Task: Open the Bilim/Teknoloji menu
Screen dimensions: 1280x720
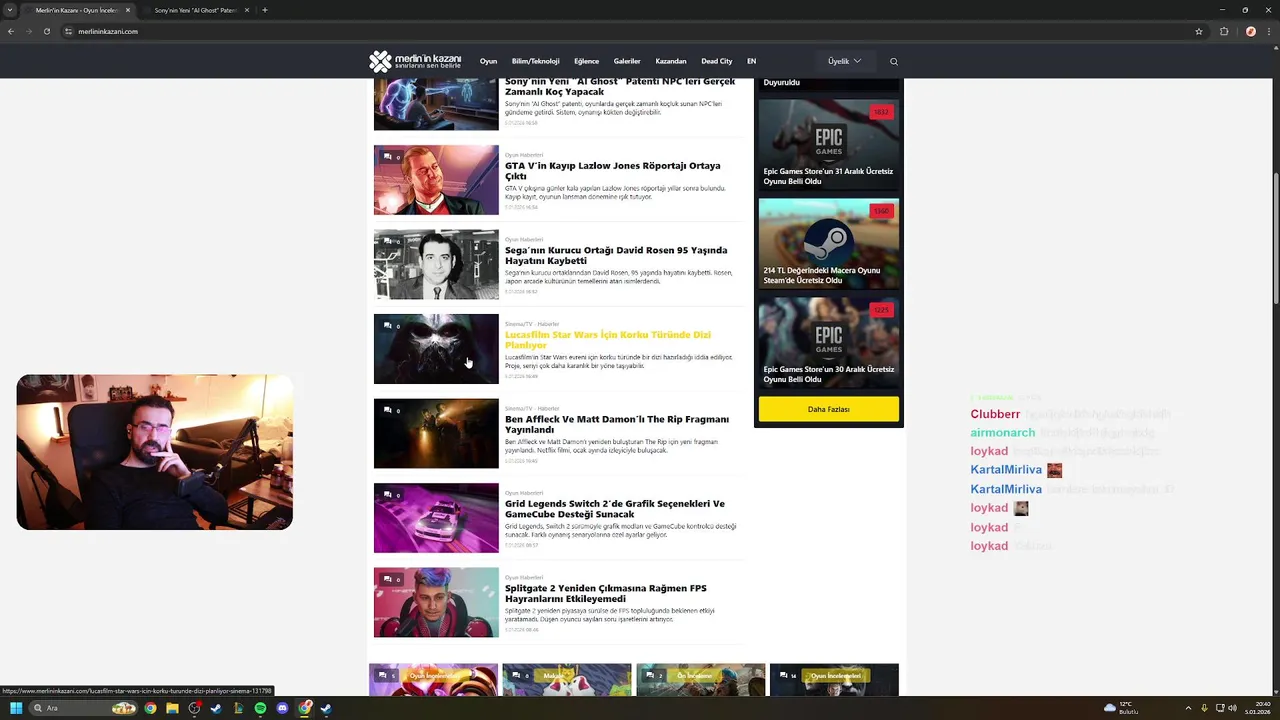Action: pos(535,61)
